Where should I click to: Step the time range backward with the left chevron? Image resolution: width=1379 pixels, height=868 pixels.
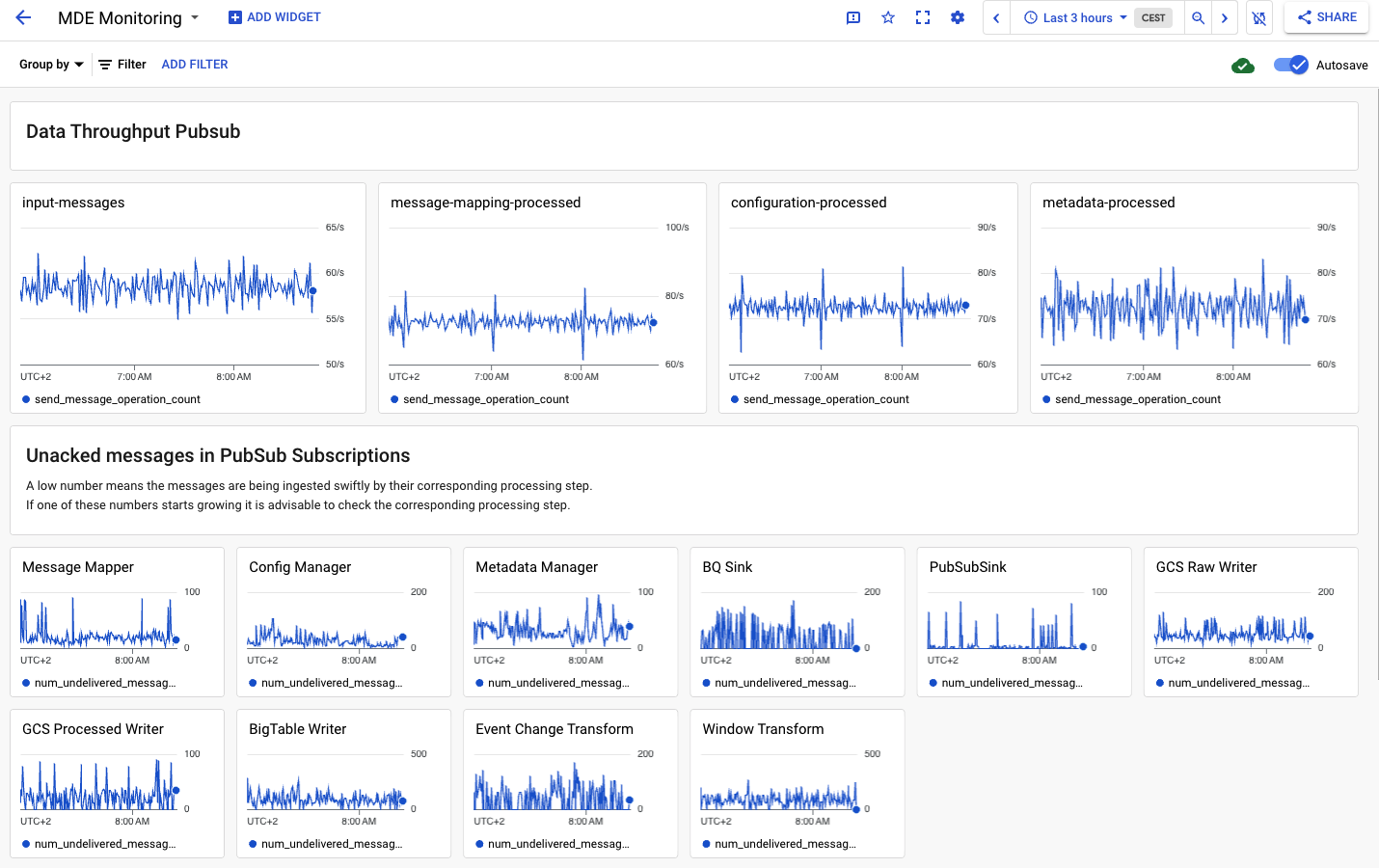[x=996, y=17]
